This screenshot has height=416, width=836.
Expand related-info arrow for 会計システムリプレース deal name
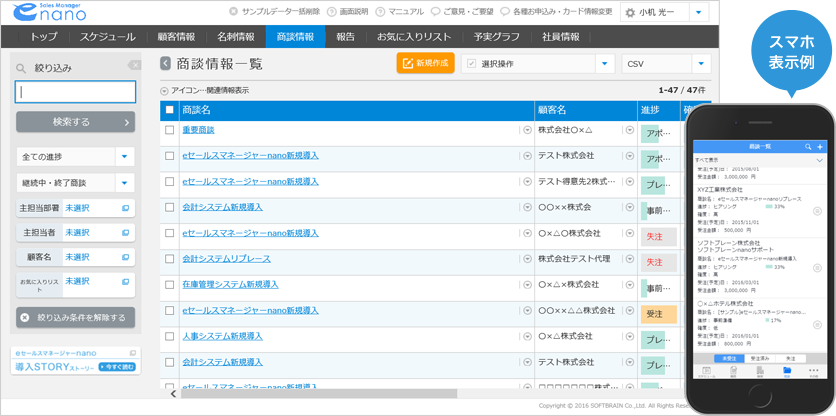(x=527, y=259)
